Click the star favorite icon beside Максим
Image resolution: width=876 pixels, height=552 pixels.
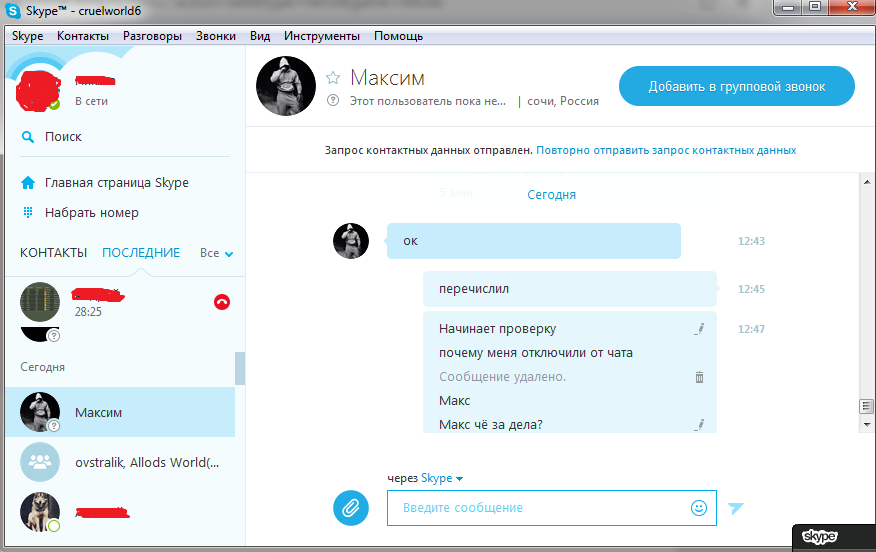click(x=333, y=78)
